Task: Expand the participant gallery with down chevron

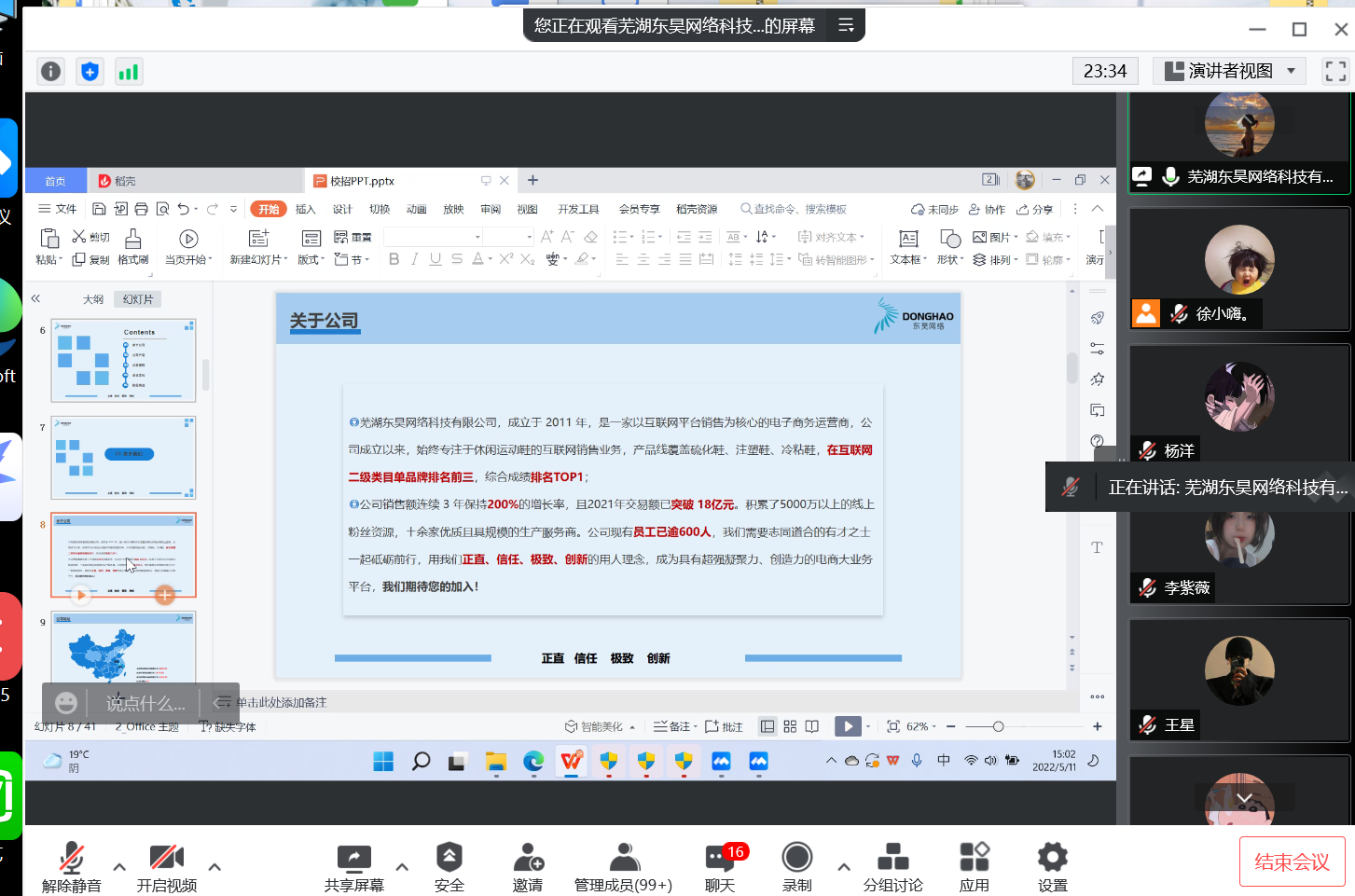Action: 1244,798
